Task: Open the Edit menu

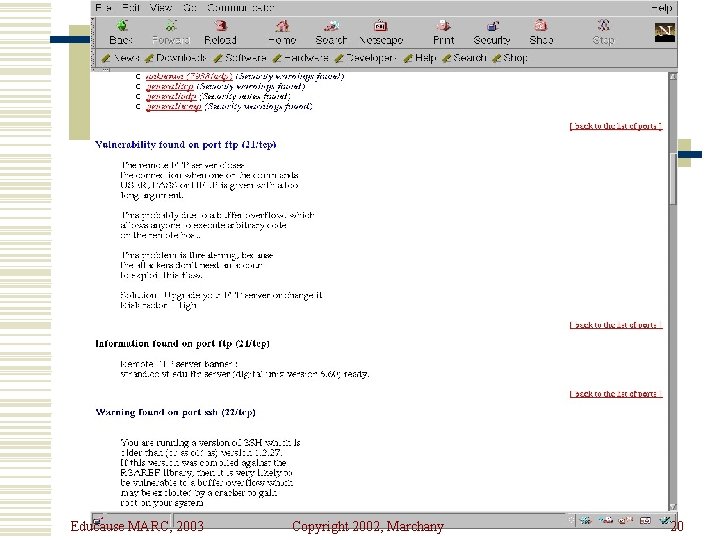Action: pyautogui.click(x=131, y=8)
